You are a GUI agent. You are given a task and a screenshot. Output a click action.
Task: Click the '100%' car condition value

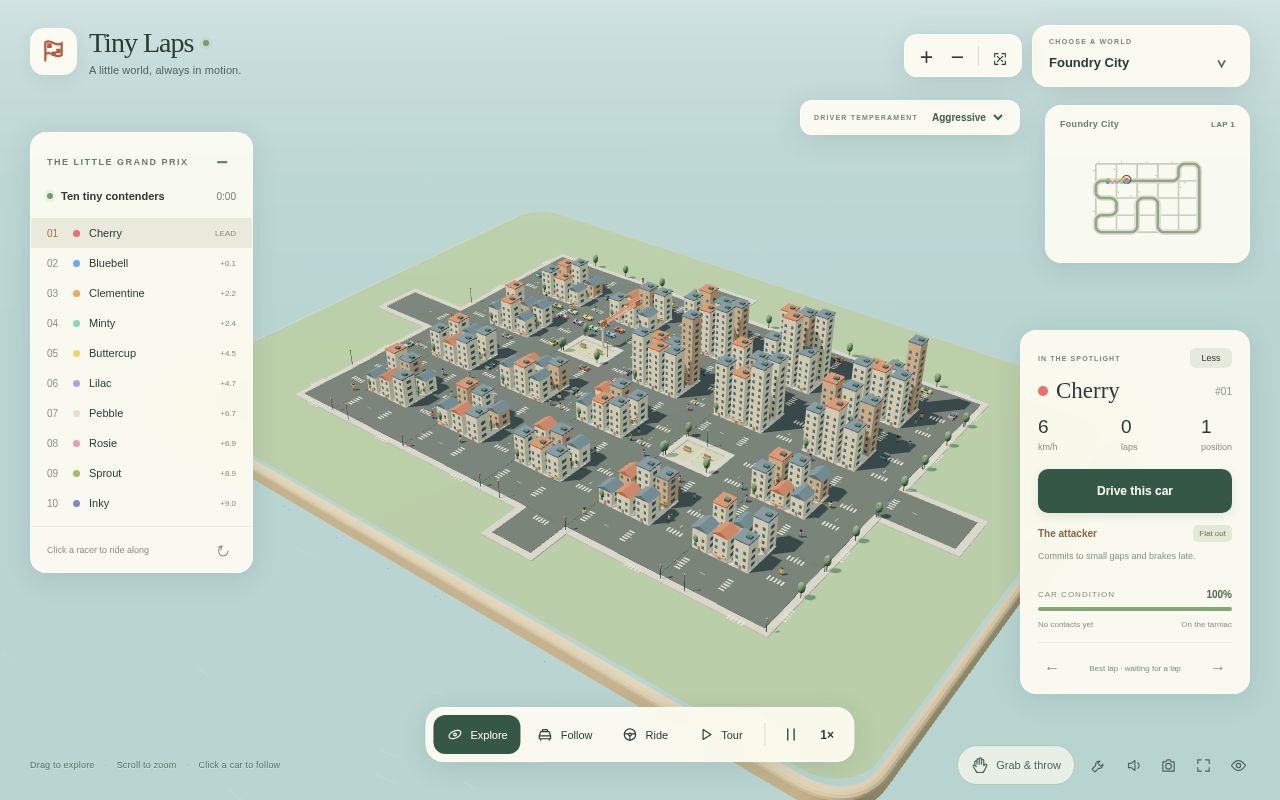point(1219,594)
